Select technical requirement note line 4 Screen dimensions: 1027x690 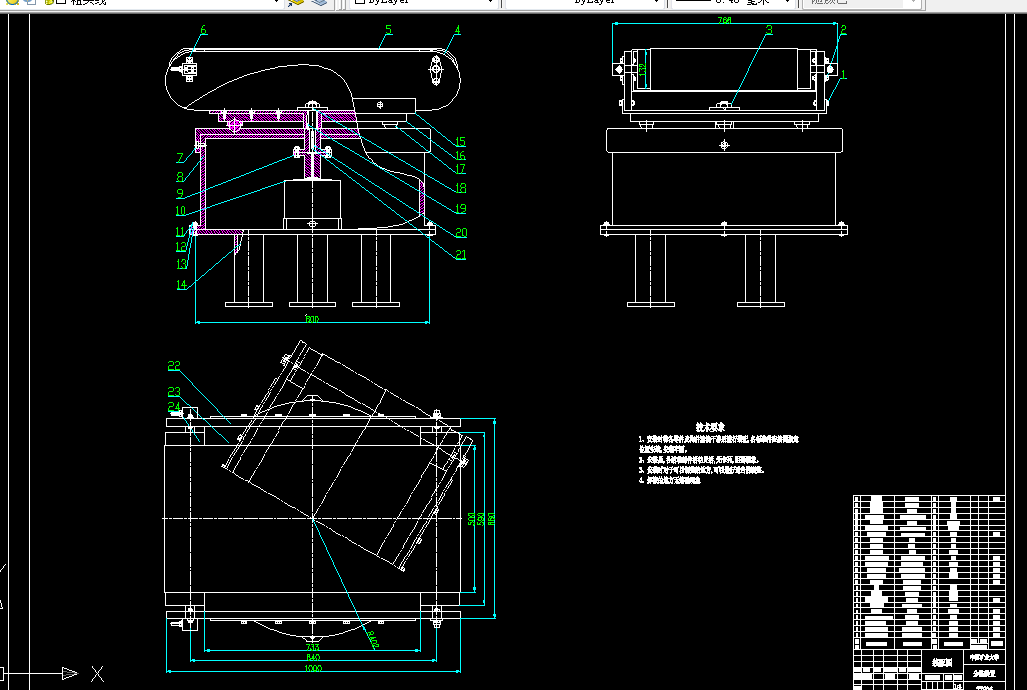pos(670,480)
